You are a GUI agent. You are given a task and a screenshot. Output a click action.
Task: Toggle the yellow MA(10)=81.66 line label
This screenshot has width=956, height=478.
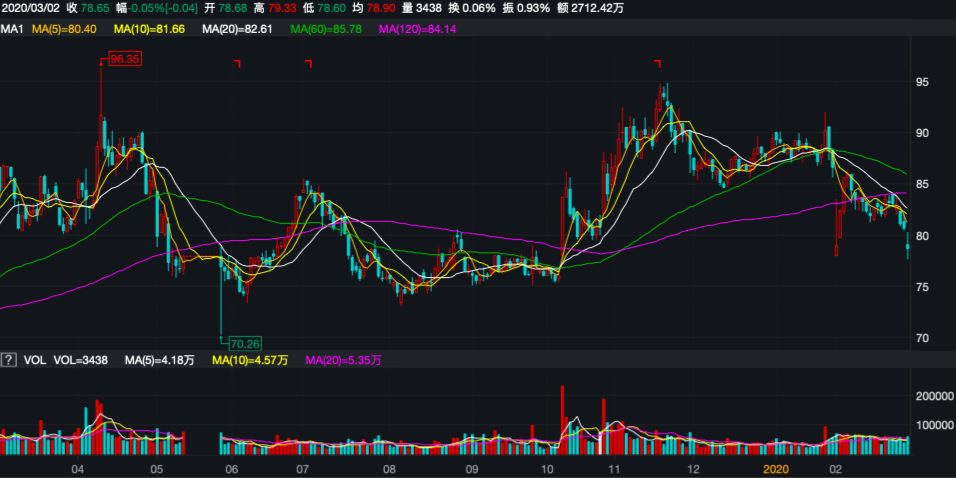click(x=150, y=29)
